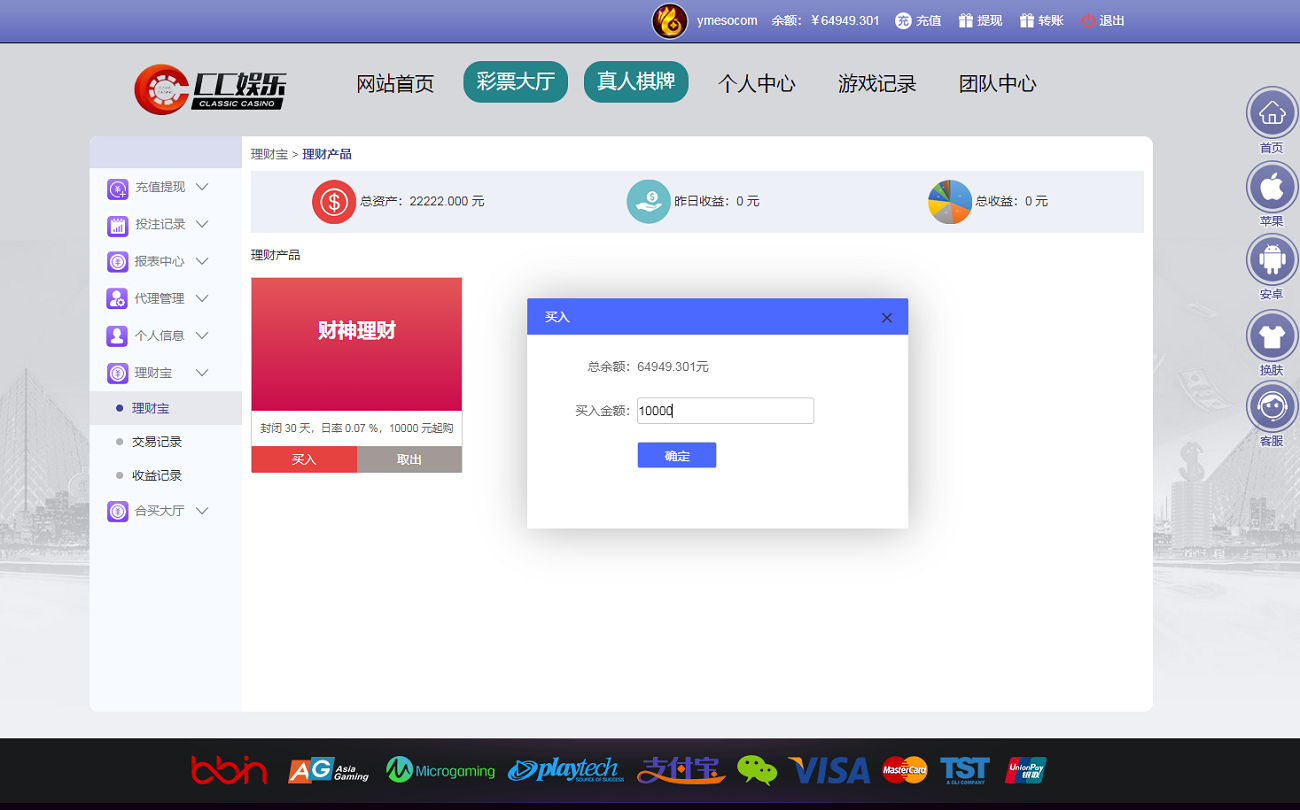Click the UnionPay logo in footer
1300x810 pixels.
pyautogui.click(x=1026, y=770)
